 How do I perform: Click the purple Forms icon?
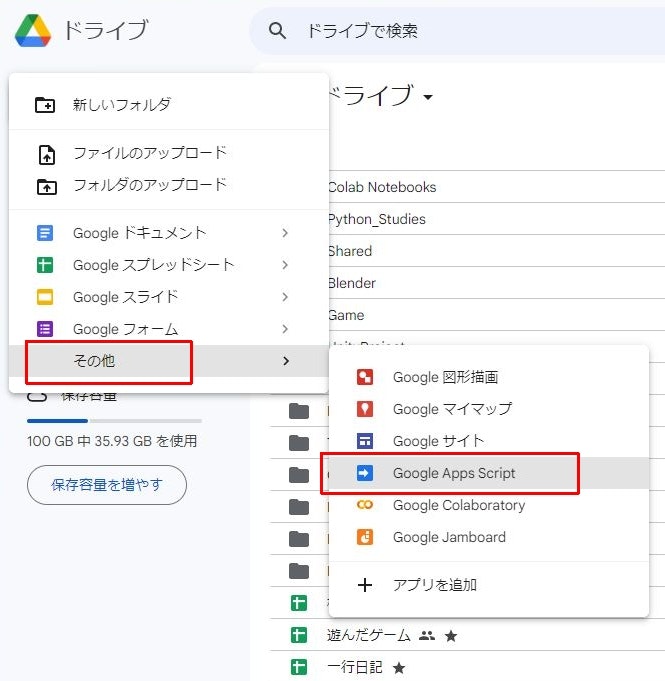[45, 329]
